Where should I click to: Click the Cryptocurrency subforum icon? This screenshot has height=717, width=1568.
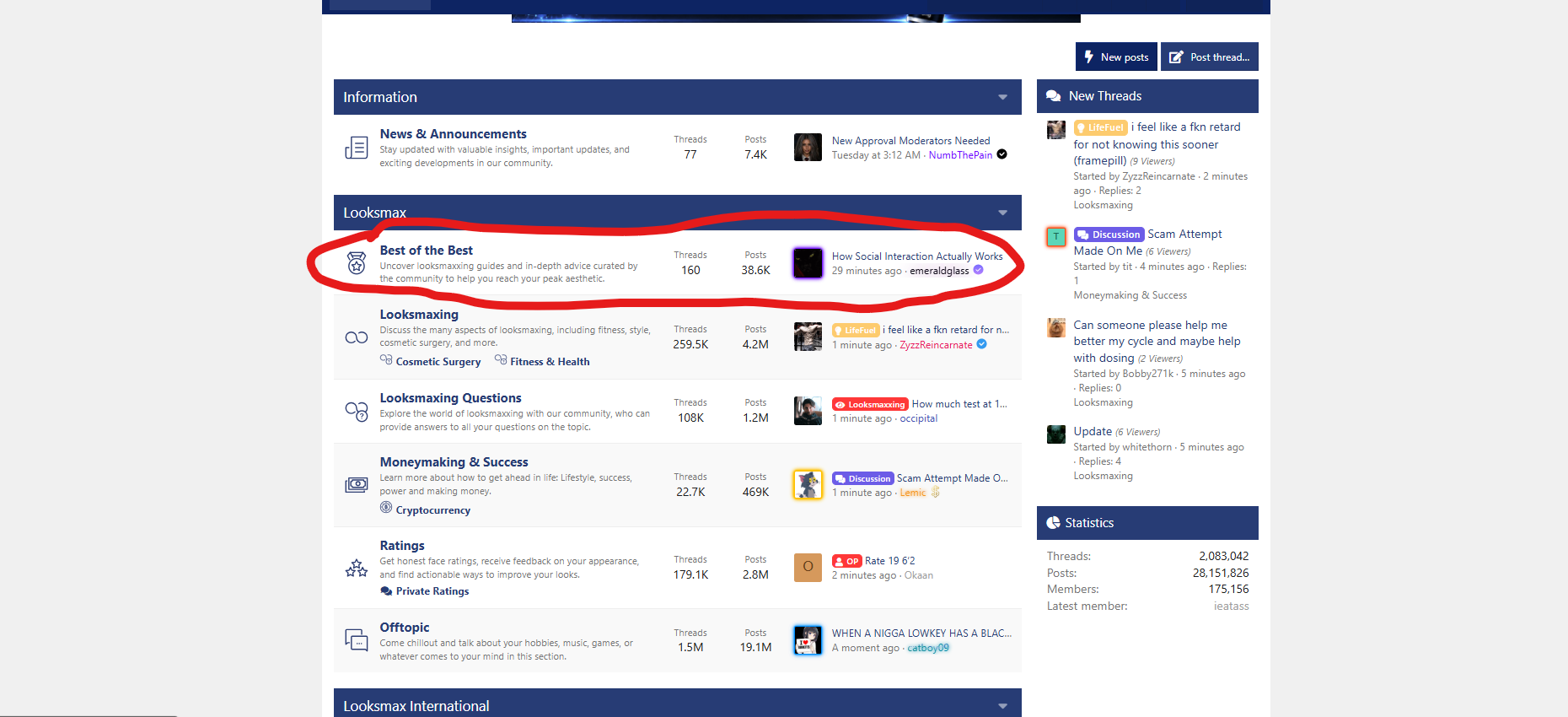pos(386,508)
